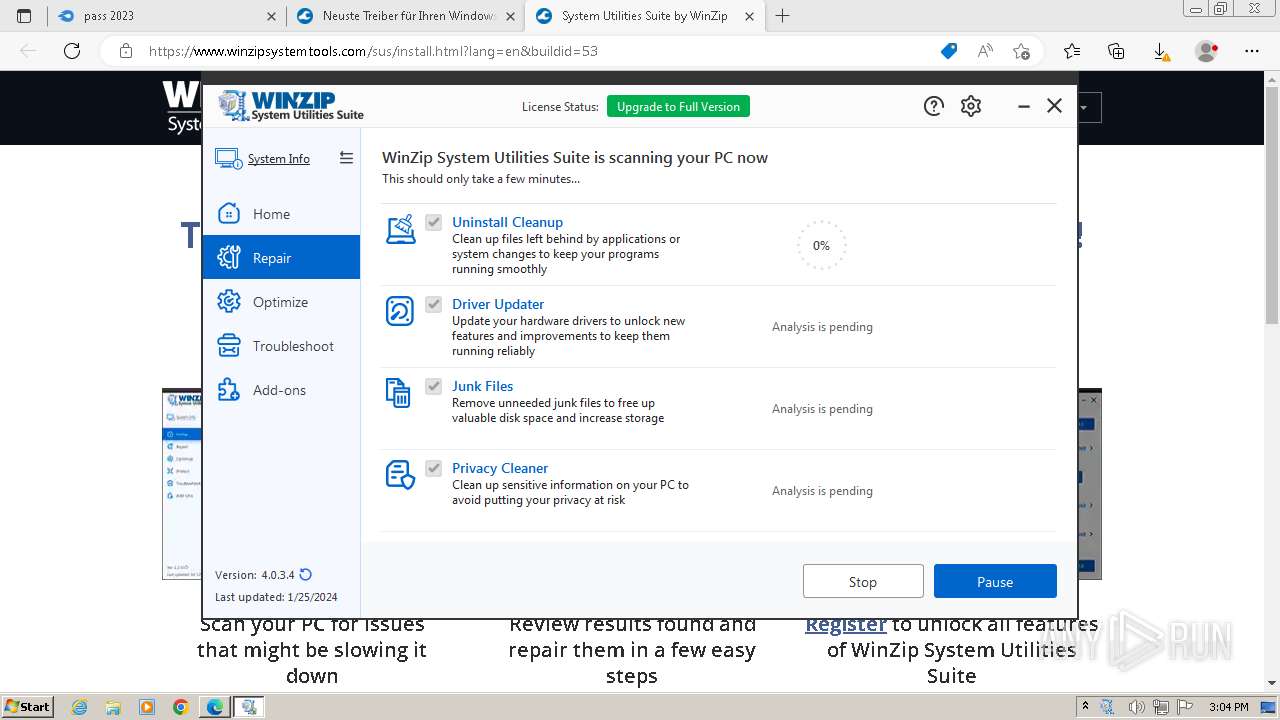Add this page to favorites

click(1021, 51)
